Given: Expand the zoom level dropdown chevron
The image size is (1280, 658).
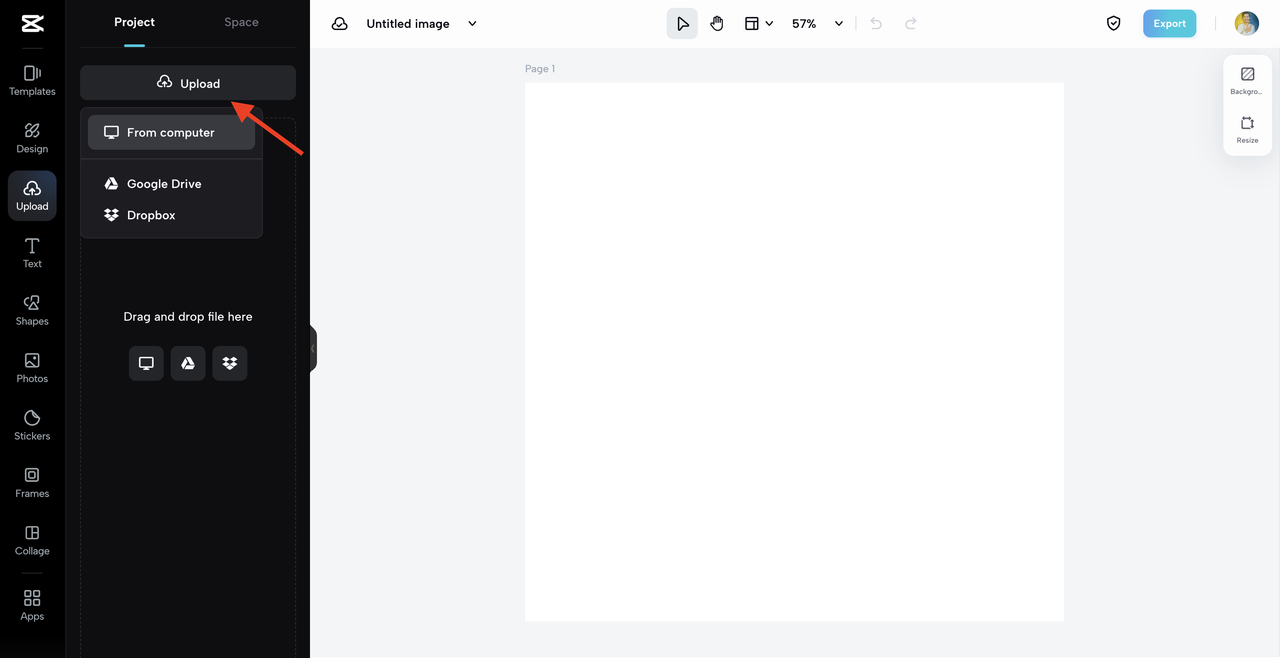Looking at the screenshot, I should [x=839, y=23].
